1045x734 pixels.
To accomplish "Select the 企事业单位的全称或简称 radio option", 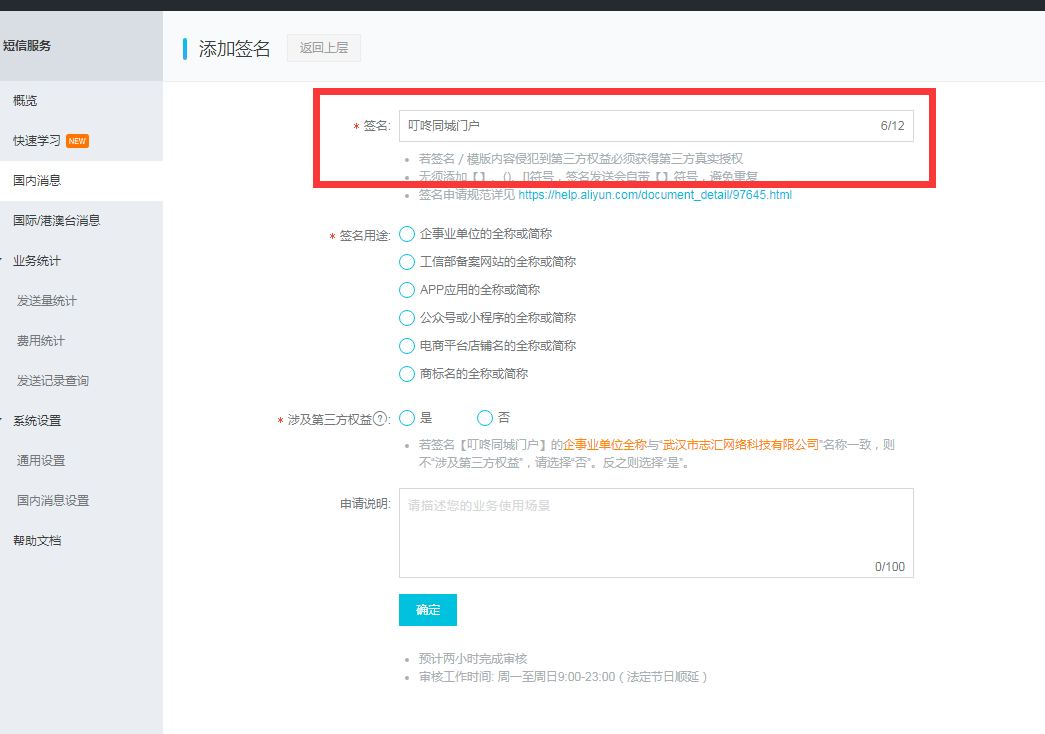I will (x=407, y=234).
